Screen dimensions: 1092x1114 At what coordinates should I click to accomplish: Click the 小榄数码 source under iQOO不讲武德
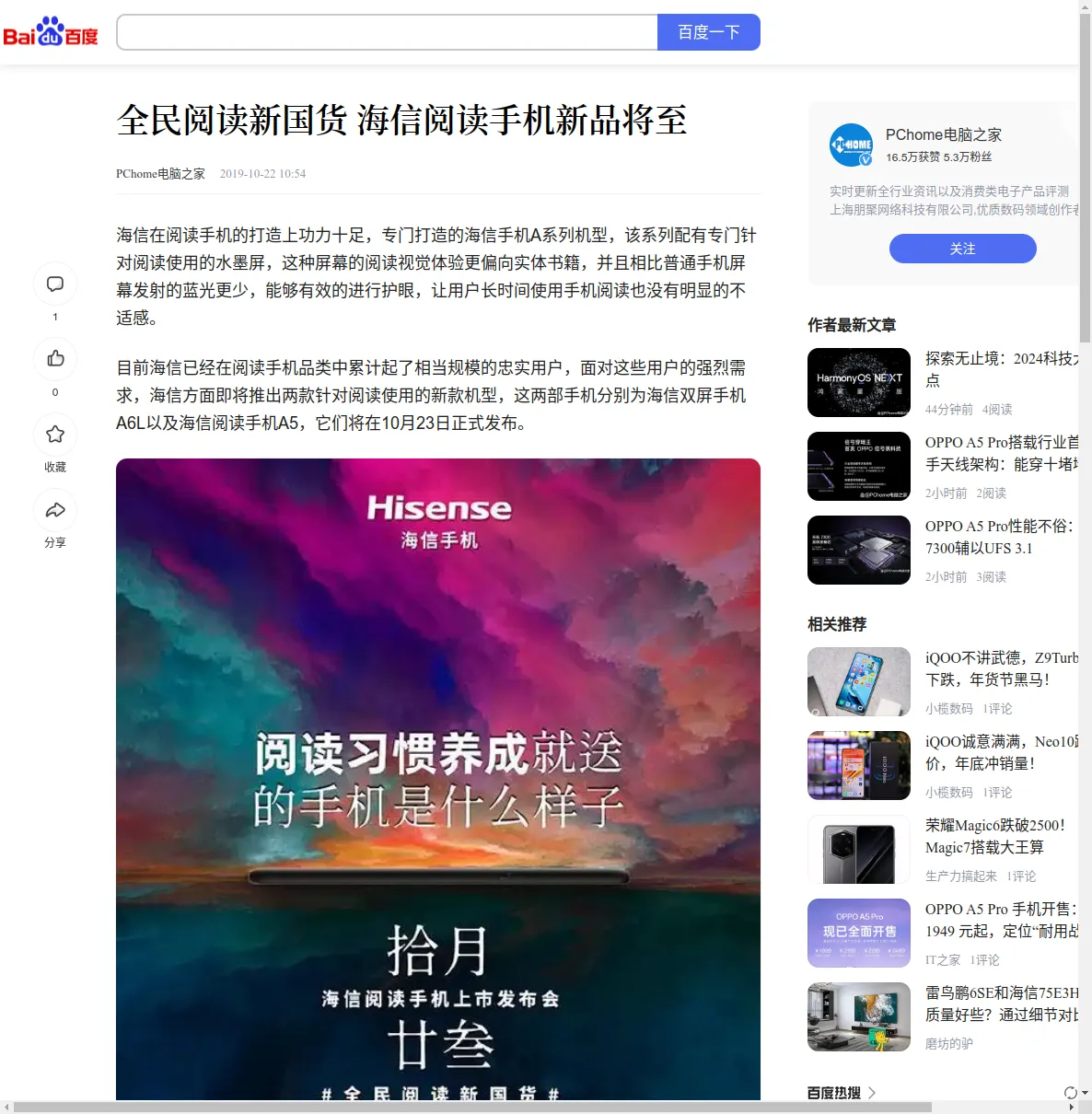pos(949,709)
